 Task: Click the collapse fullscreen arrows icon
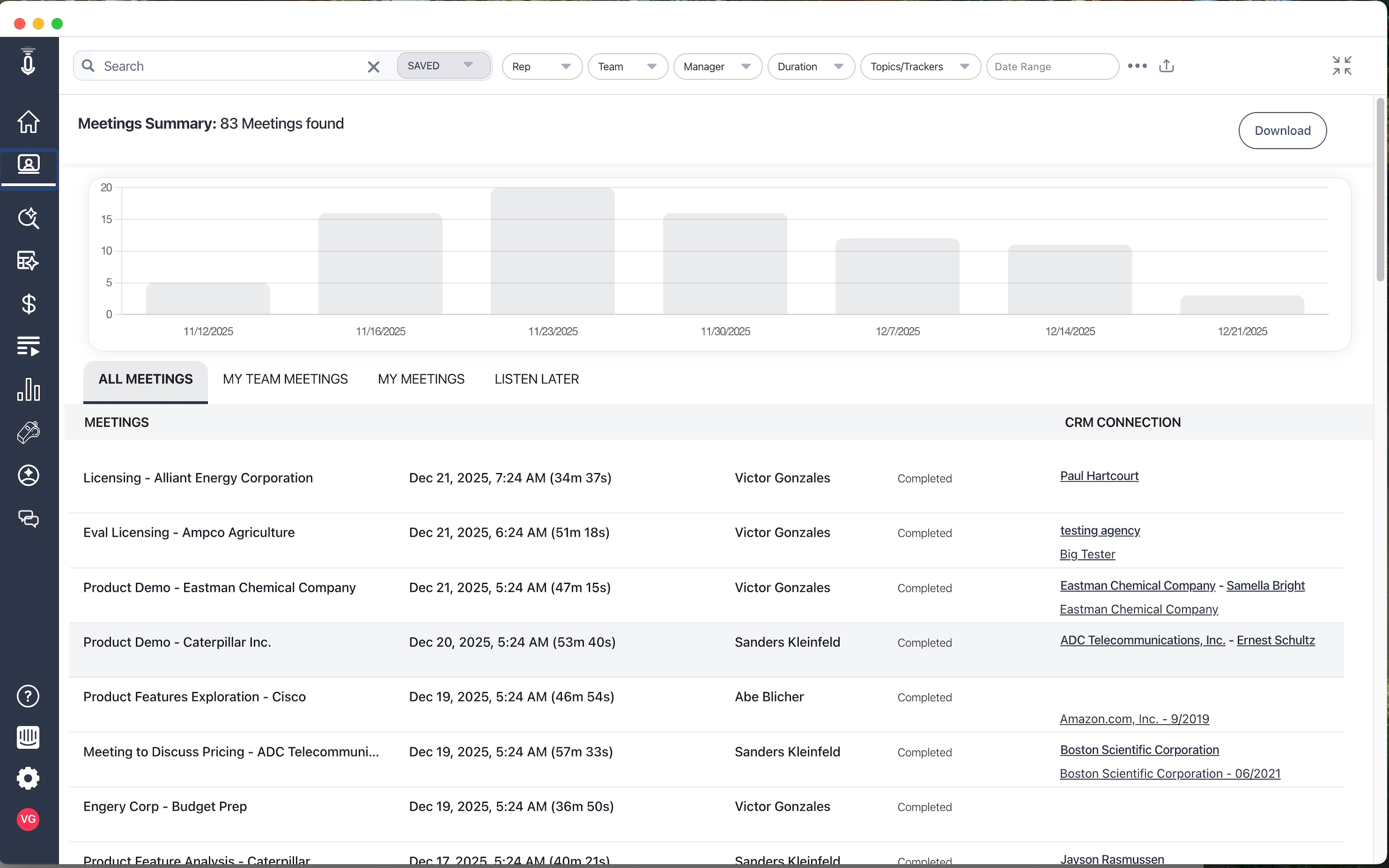click(1342, 66)
